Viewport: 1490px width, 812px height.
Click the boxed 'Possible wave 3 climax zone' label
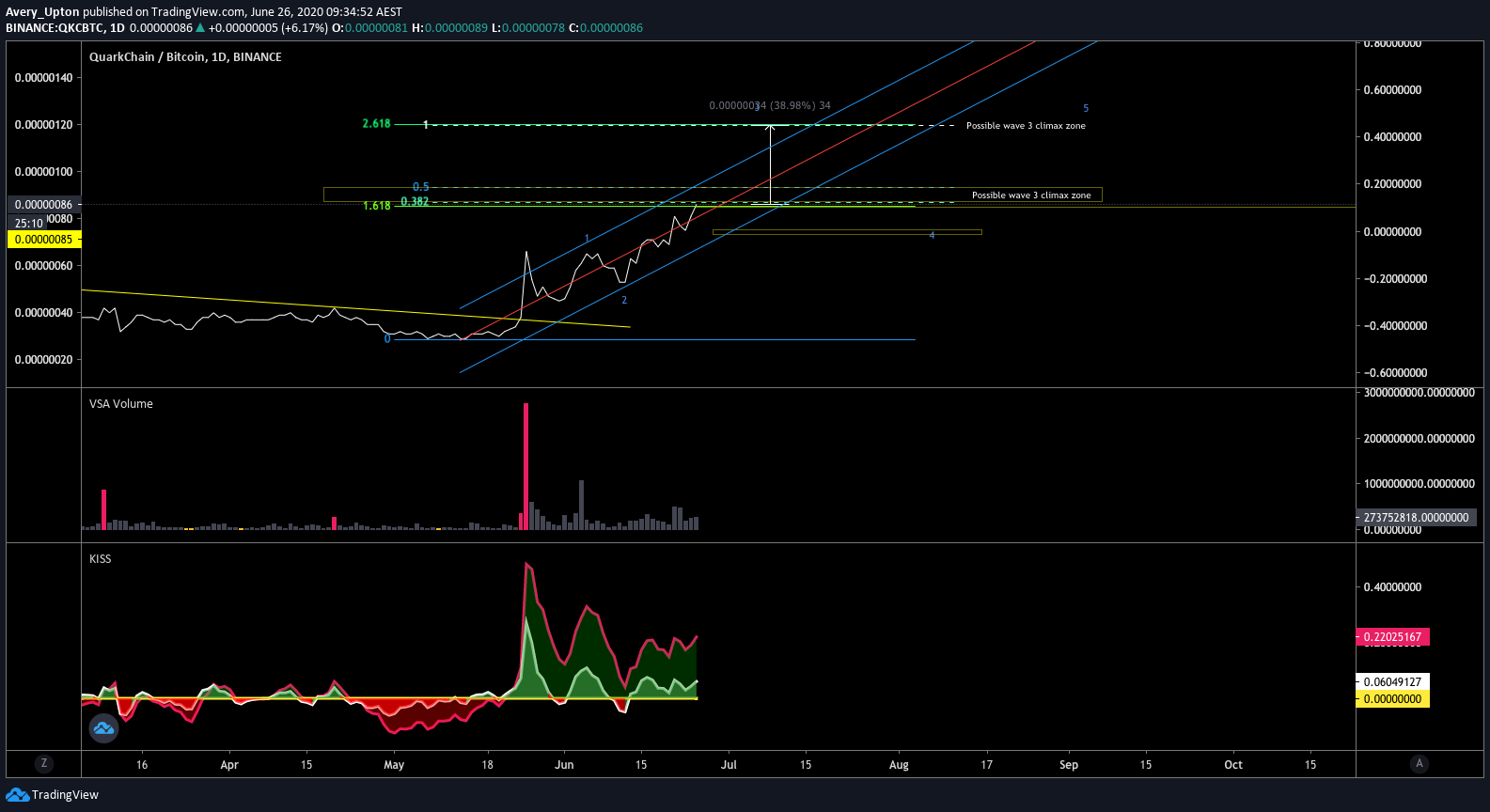(x=1031, y=195)
